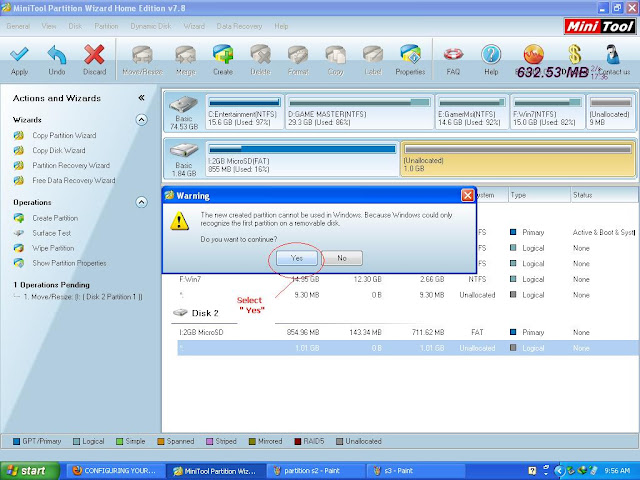Click the Copy toolbar icon
This screenshot has width=640, height=480.
tap(336, 55)
